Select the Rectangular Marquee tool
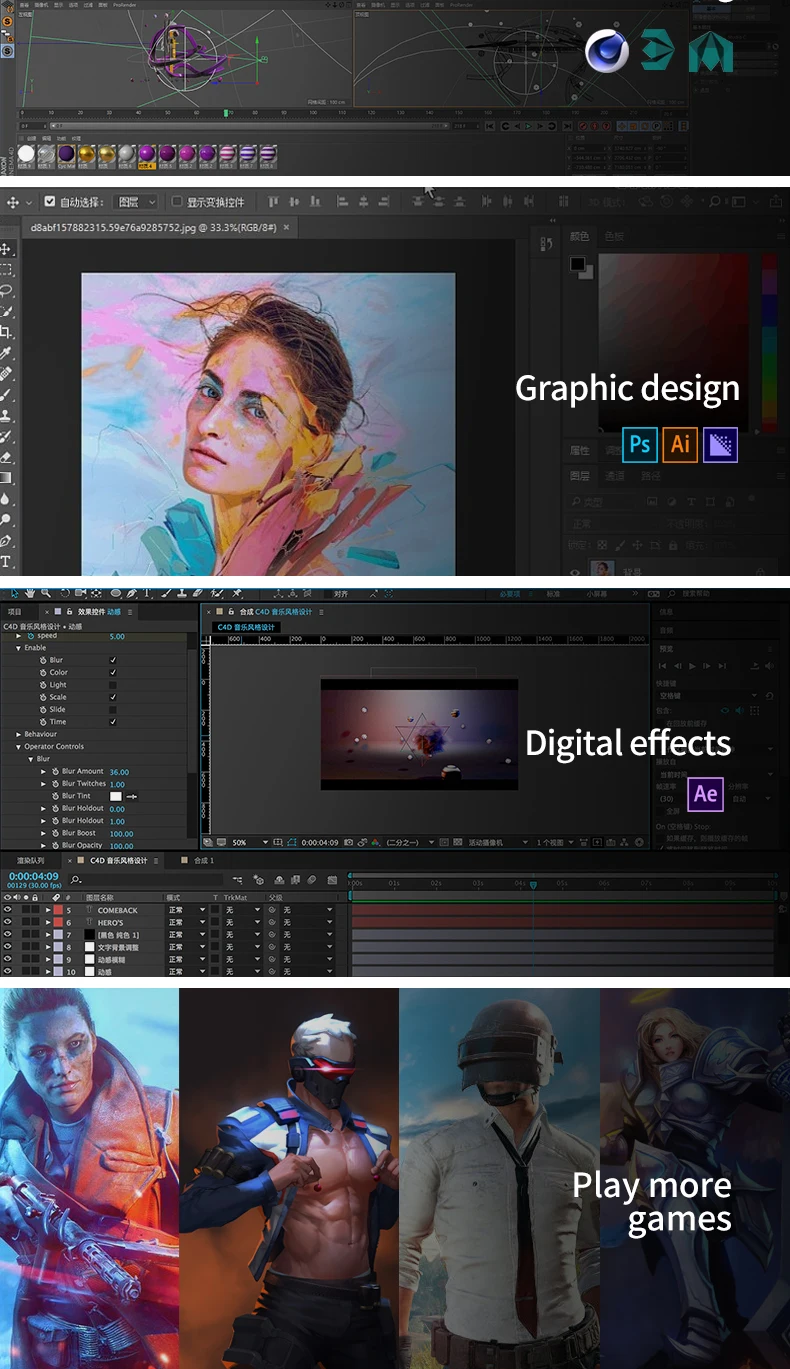The height and width of the screenshot is (1369, 790). (x=6, y=270)
